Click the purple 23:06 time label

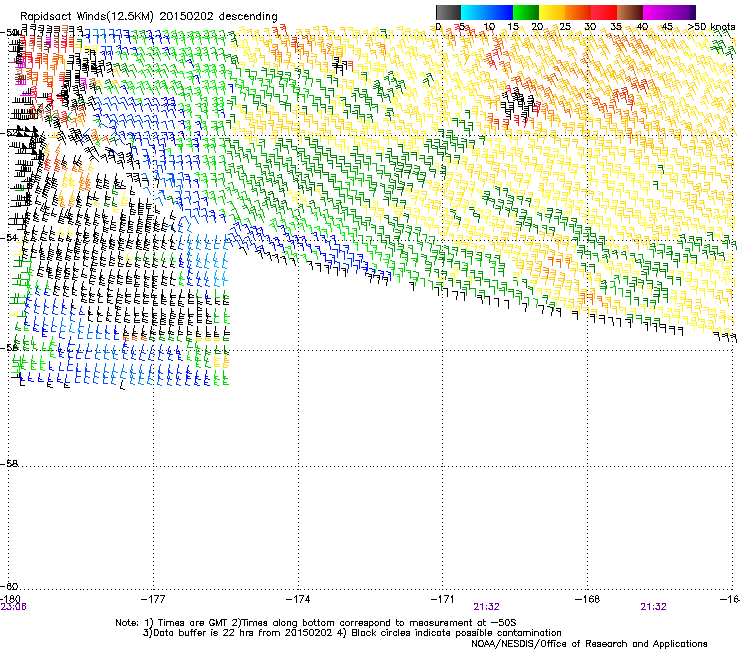click(x=14, y=607)
